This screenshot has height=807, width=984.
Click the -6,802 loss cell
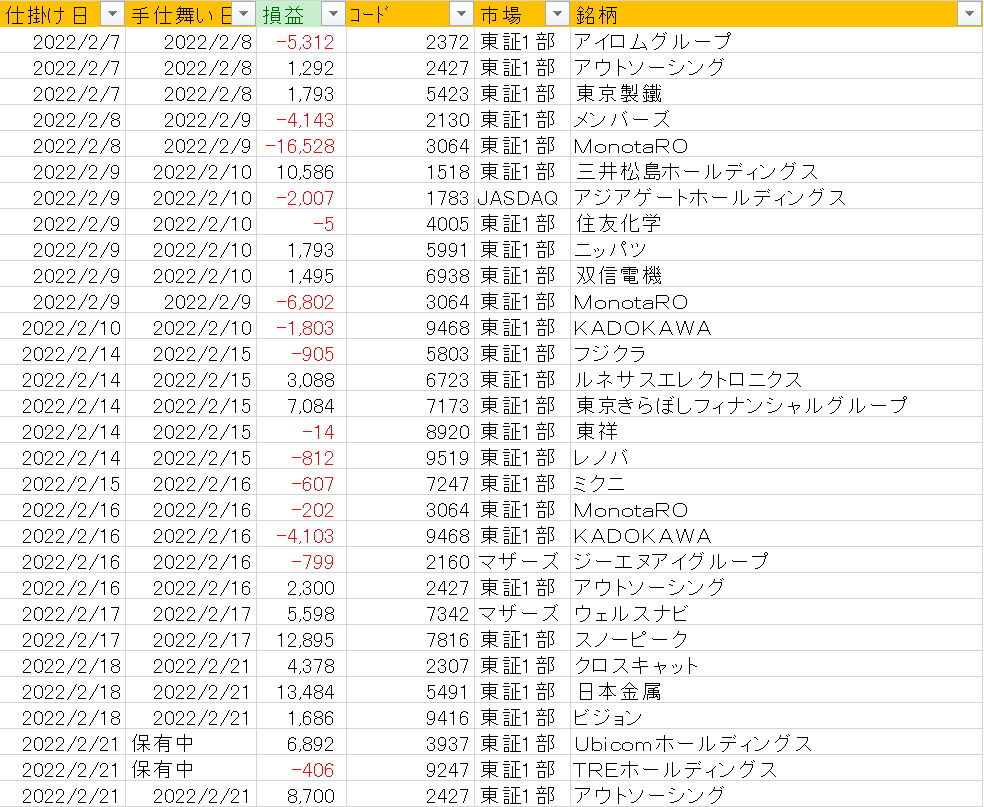pyautogui.click(x=301, y=302)
